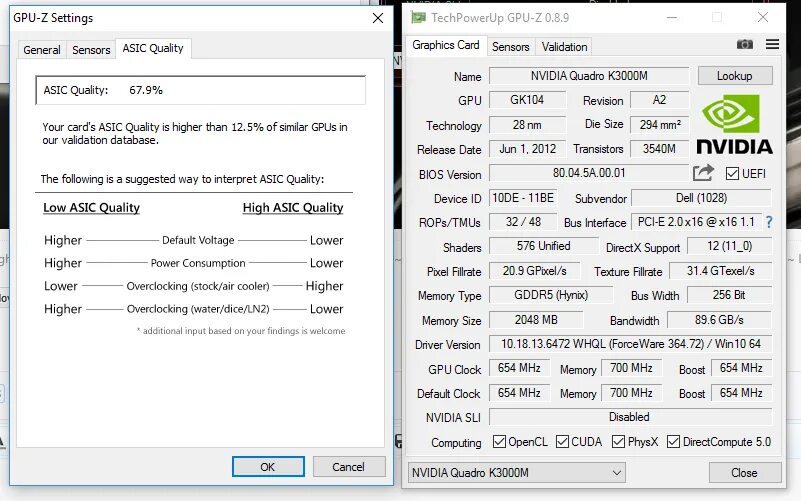Click the GPU Clock row's Memory 700 MHz field
The height and width of the screenshot is (501, 801).
[x=631, y=368]
